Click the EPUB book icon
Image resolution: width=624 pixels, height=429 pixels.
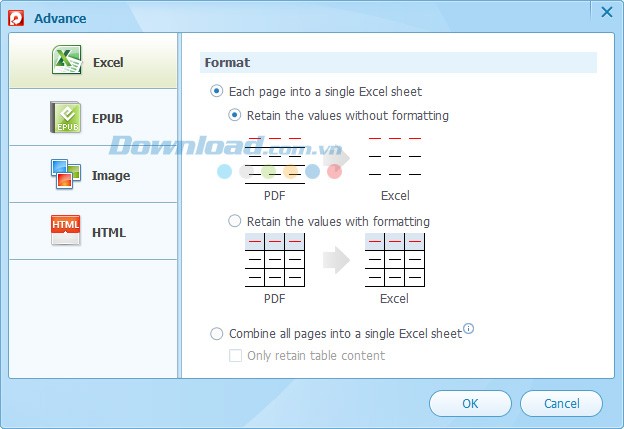(66, 117)
